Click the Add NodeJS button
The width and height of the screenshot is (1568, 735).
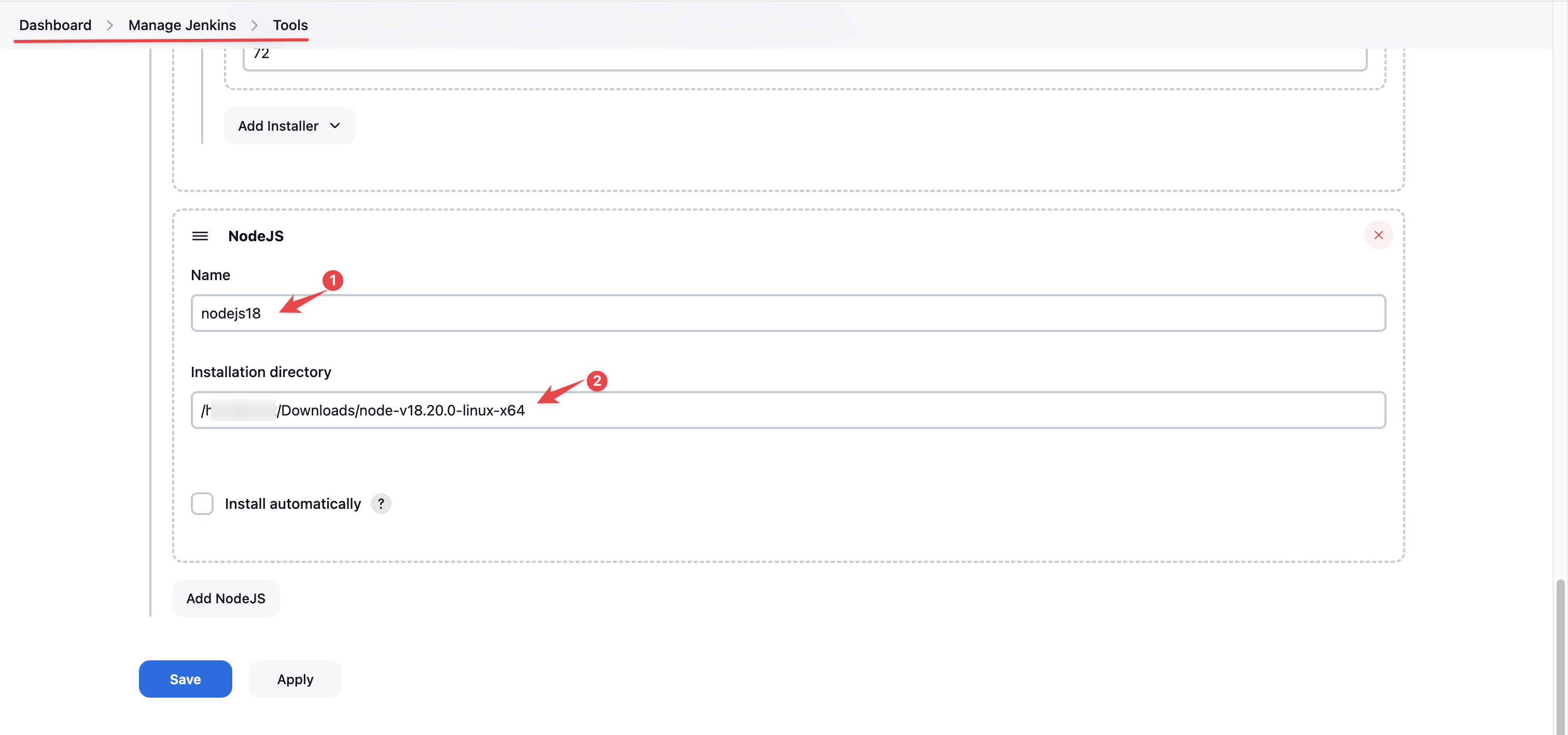[x=225, y=597]
